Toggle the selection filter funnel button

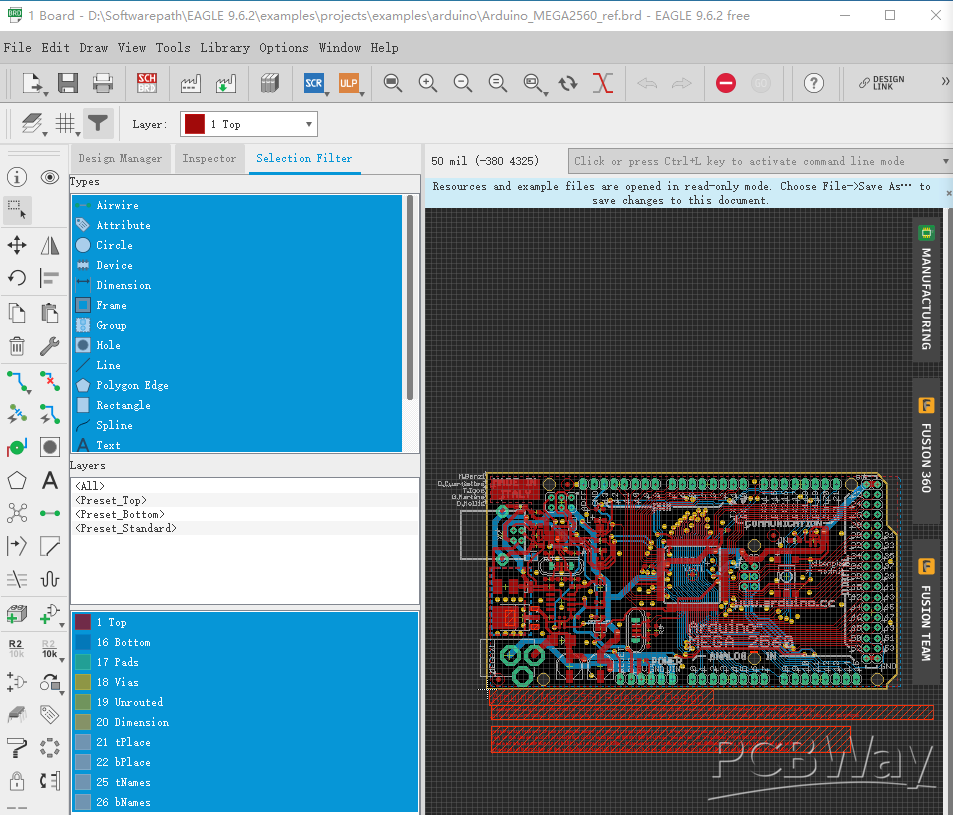pyautogui.click(x=97, y=123)
